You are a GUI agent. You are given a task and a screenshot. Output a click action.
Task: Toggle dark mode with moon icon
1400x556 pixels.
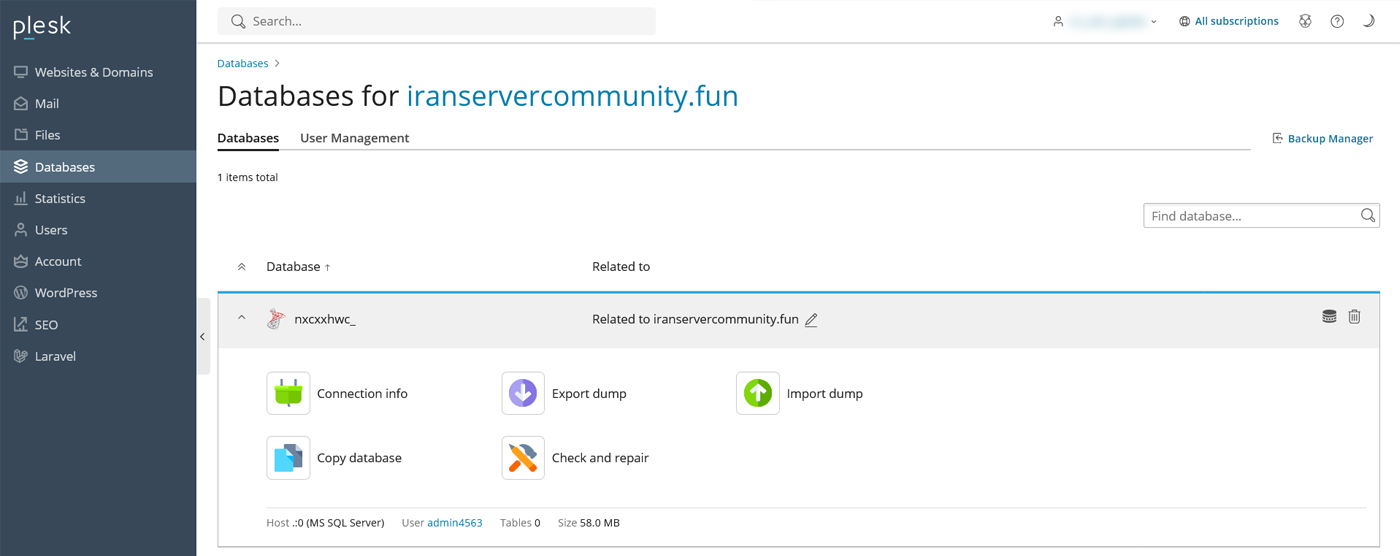1368,21
